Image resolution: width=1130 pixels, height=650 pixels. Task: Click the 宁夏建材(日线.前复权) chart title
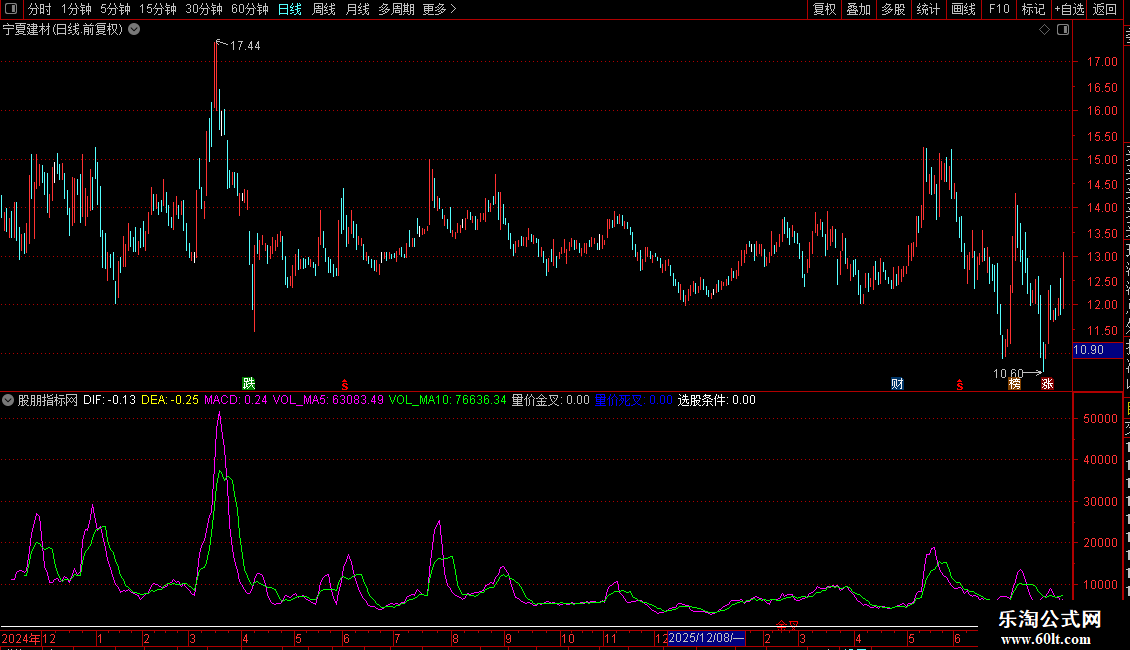pyautogui.click(x=63, y=30)
